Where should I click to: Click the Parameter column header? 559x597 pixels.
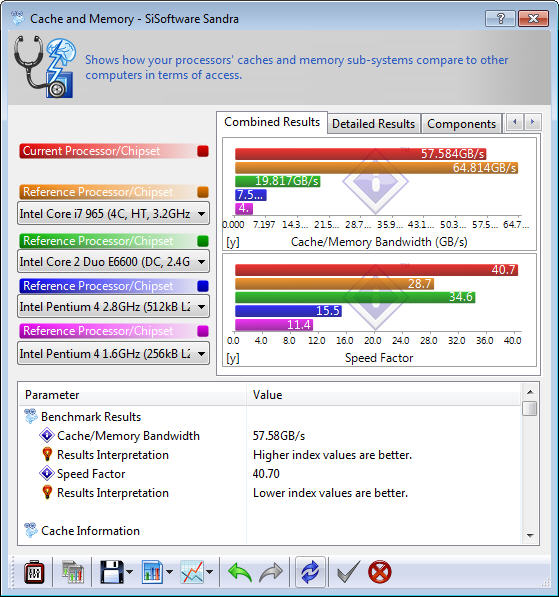click(x=132, y=395)
